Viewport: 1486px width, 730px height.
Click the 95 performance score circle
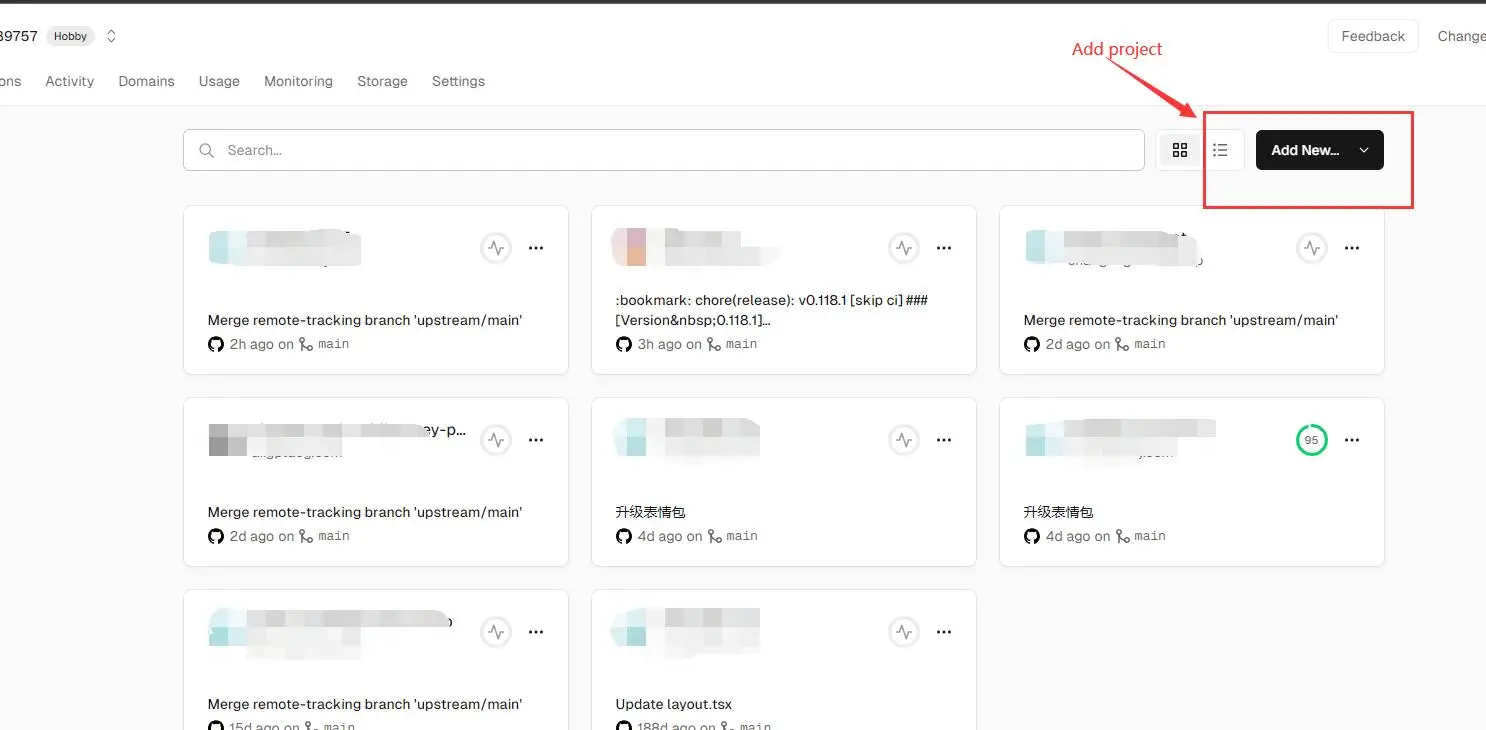1311,439
